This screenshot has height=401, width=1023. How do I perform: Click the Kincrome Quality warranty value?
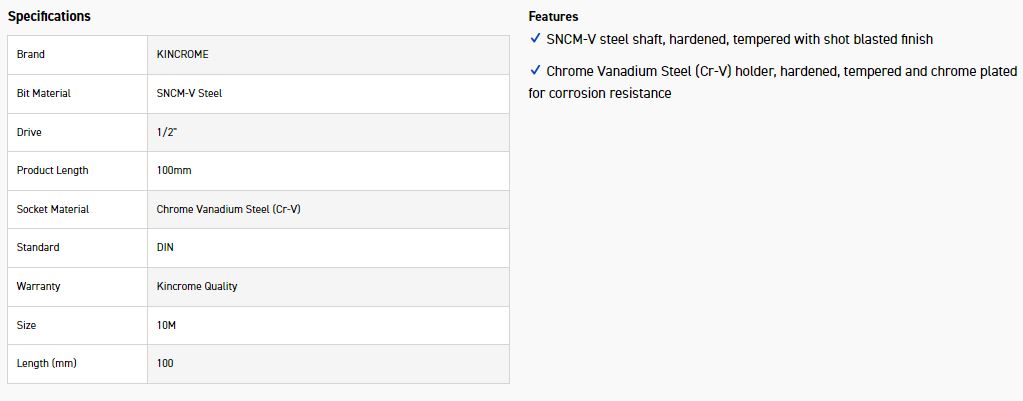pyautogui.click(x=197, y=286)
